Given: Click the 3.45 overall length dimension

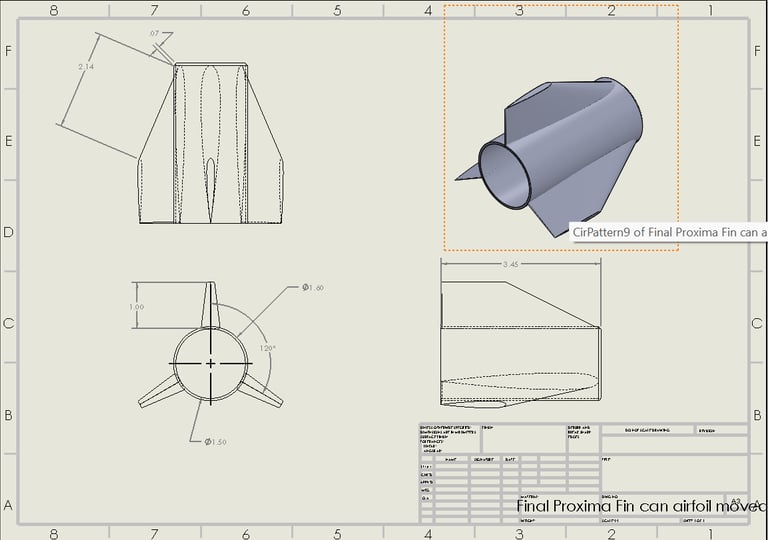Looking at the screenshot, I should (510, 264).
